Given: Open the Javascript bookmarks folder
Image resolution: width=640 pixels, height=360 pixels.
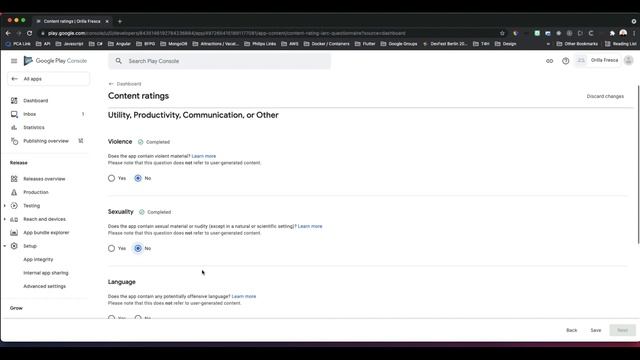Looking at the screenshot, I should [69, 44].
